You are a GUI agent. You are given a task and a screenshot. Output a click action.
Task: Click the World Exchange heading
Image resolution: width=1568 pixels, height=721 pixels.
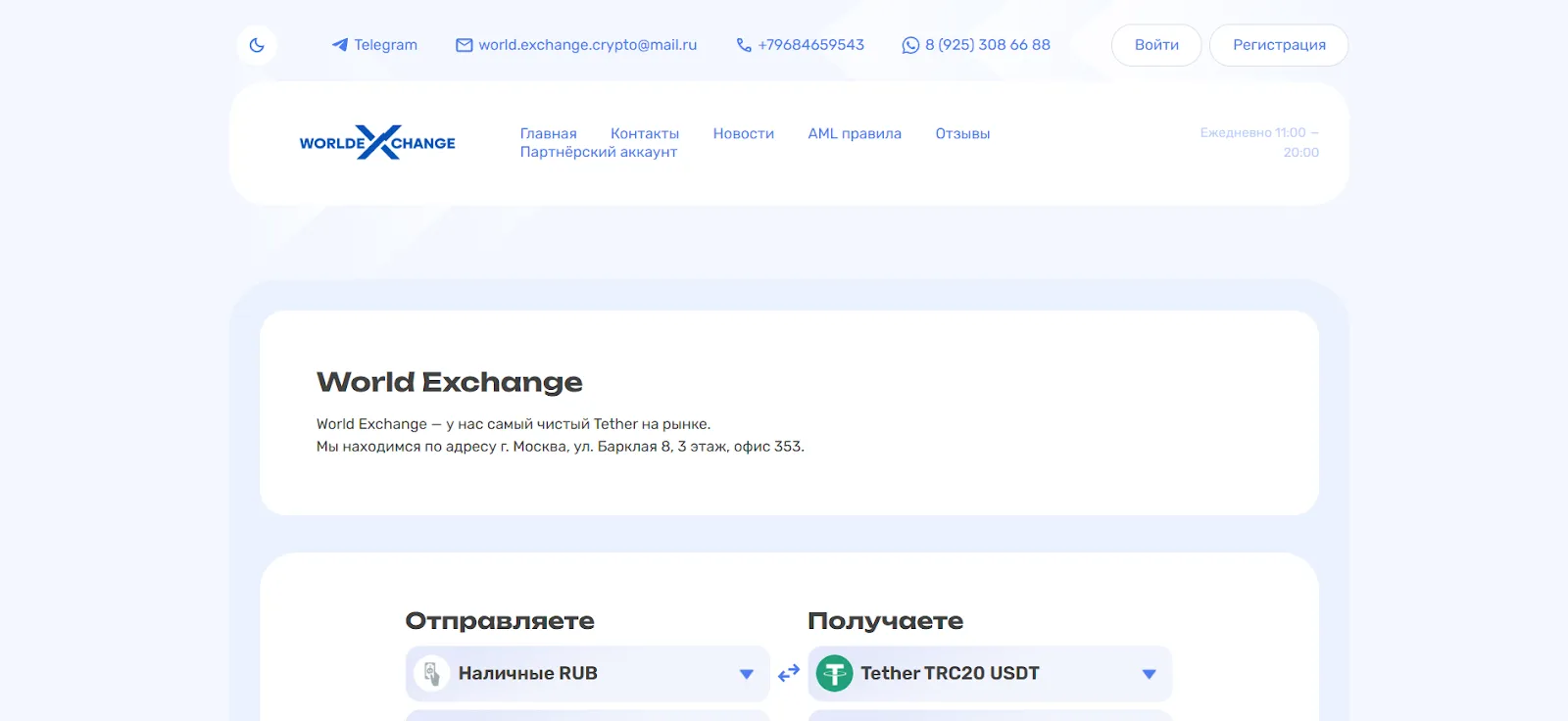(x=450, y=382)
